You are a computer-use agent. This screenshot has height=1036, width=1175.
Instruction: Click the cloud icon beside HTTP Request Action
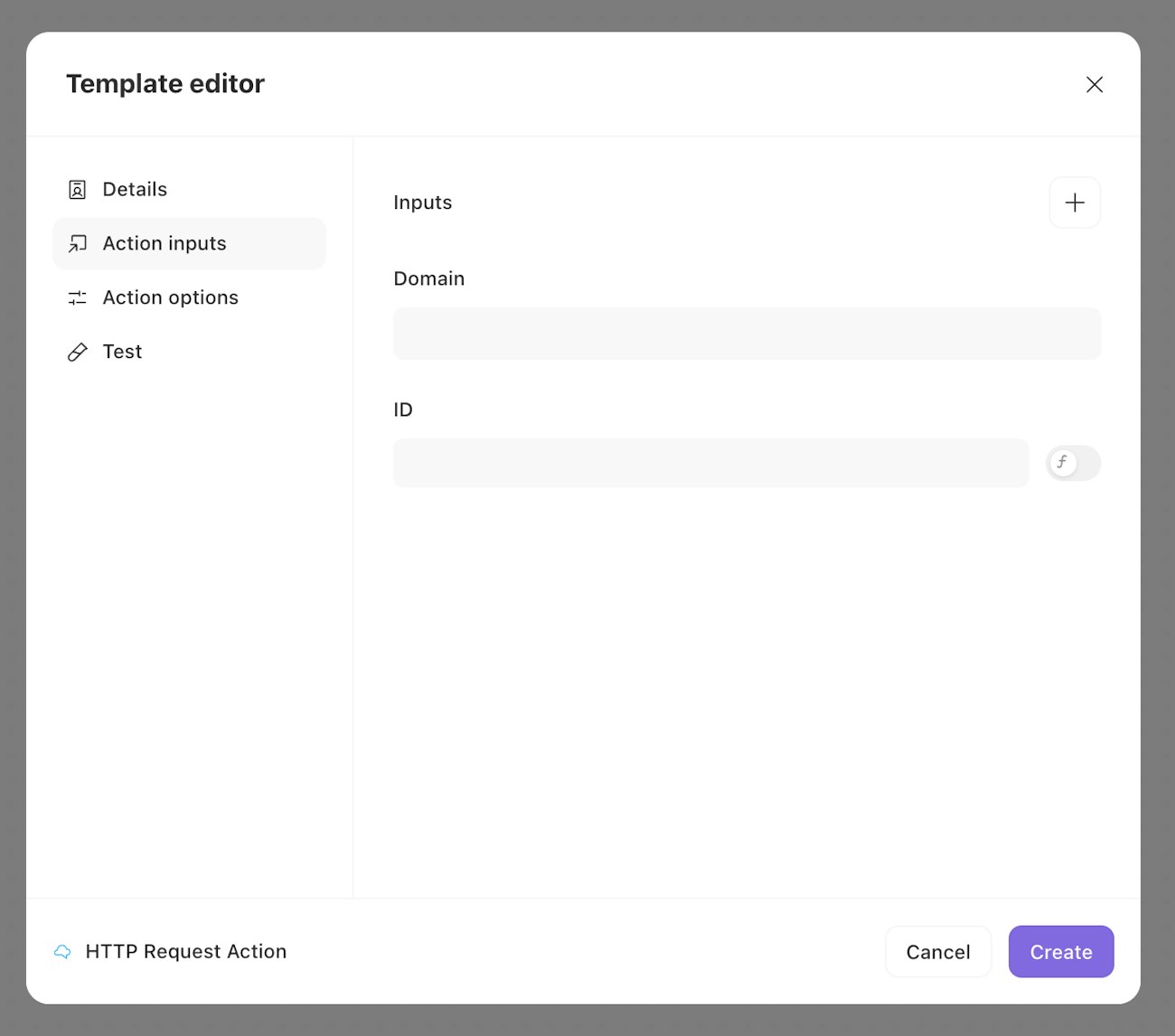click(x=62, y=952)
